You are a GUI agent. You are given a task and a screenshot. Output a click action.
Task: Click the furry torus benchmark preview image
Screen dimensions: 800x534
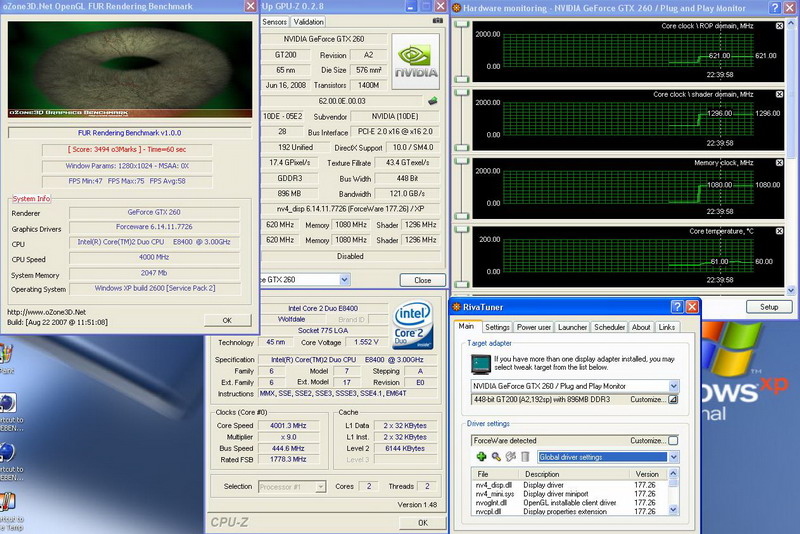(130, 69)
